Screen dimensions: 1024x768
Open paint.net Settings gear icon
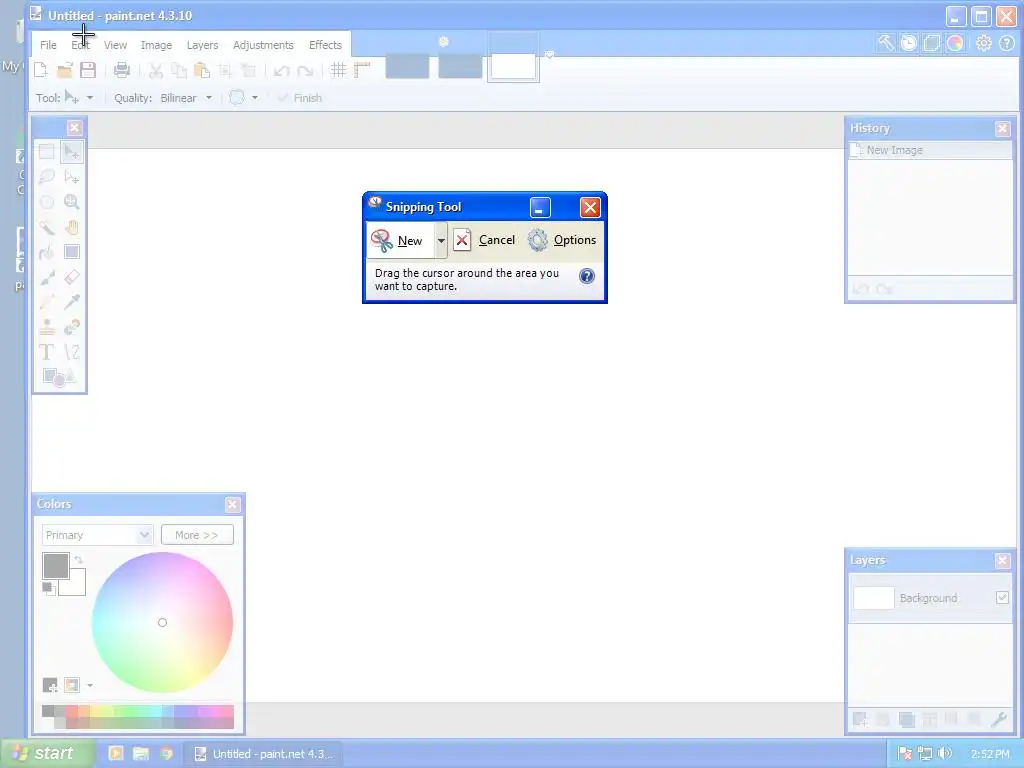(984, 43)
